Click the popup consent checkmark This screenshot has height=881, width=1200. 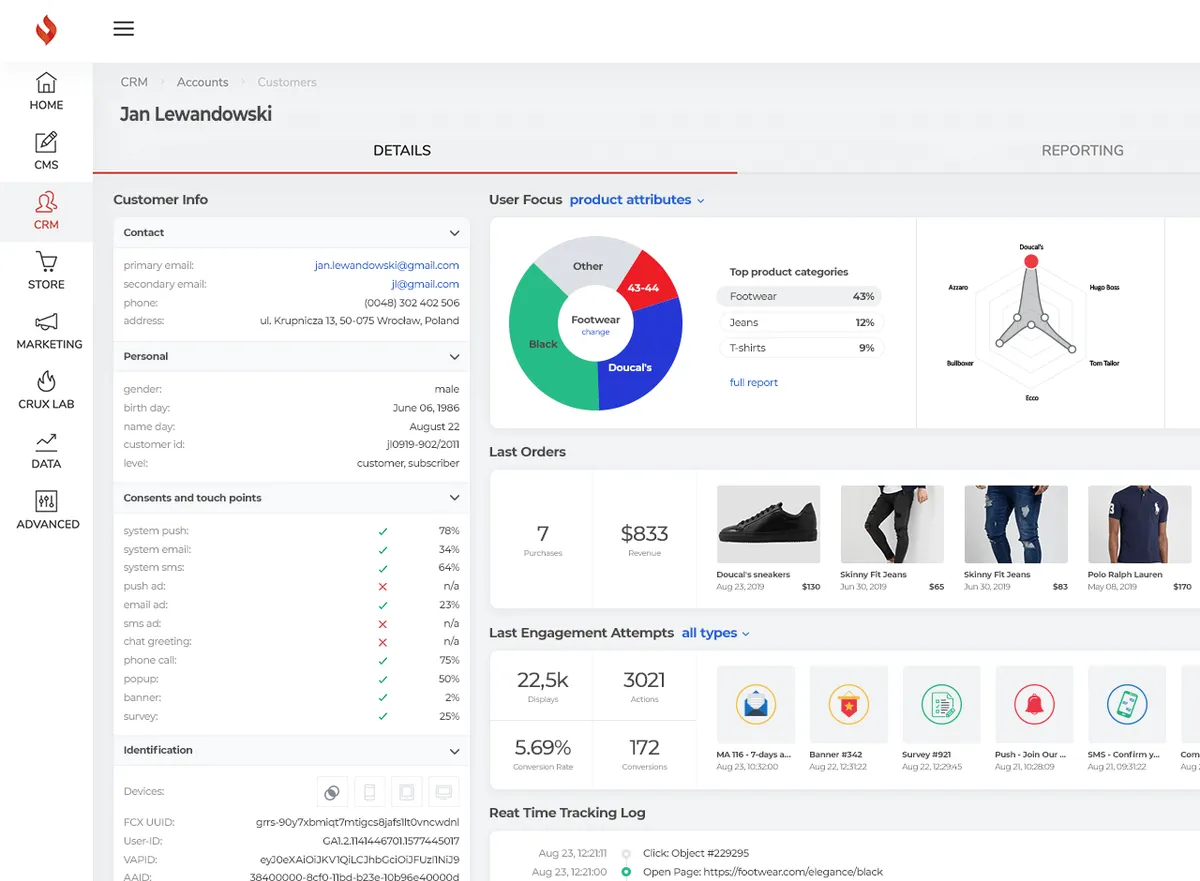(x=383, y=679)
